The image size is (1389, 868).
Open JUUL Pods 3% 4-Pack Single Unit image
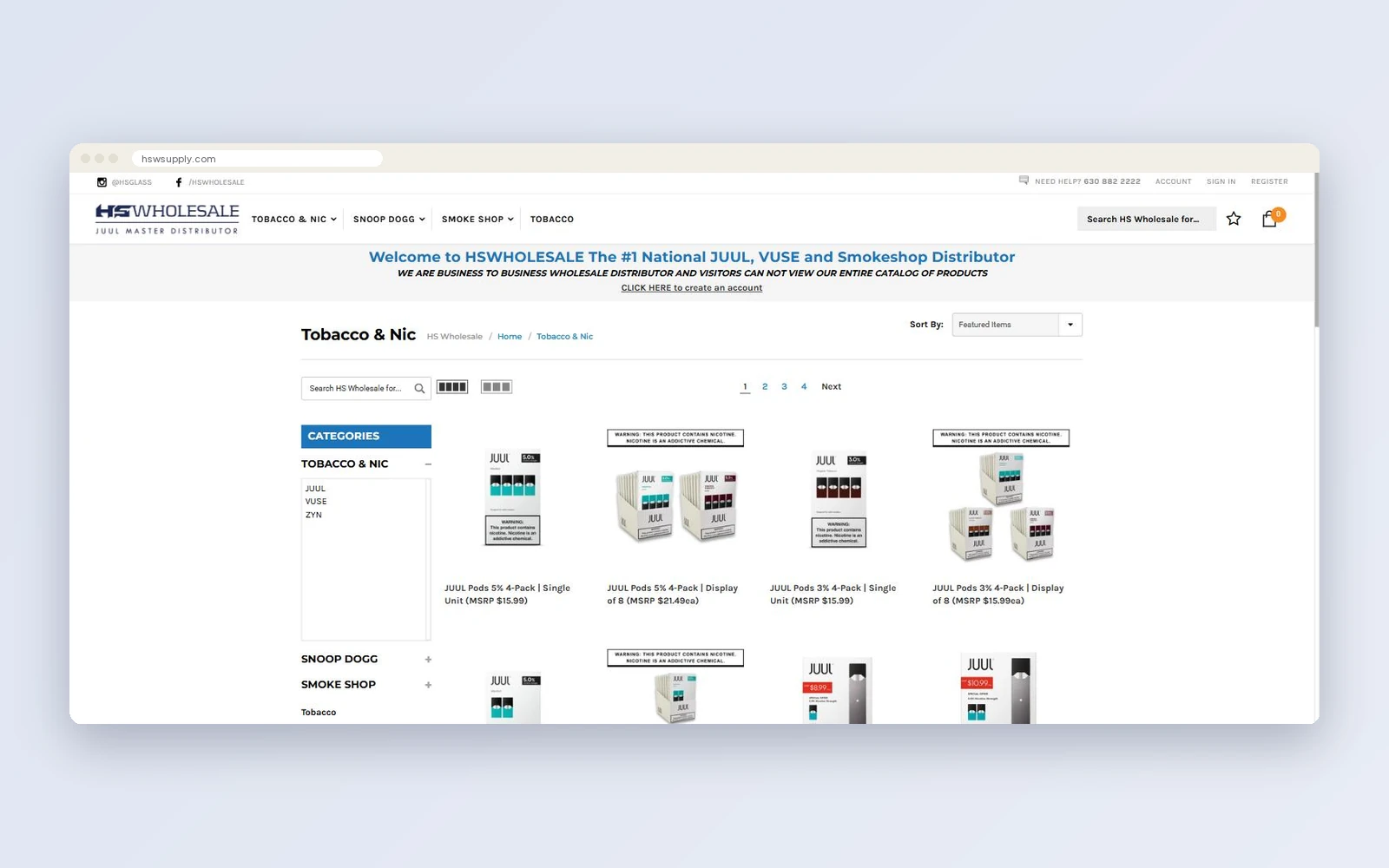[x=839, y=500]
